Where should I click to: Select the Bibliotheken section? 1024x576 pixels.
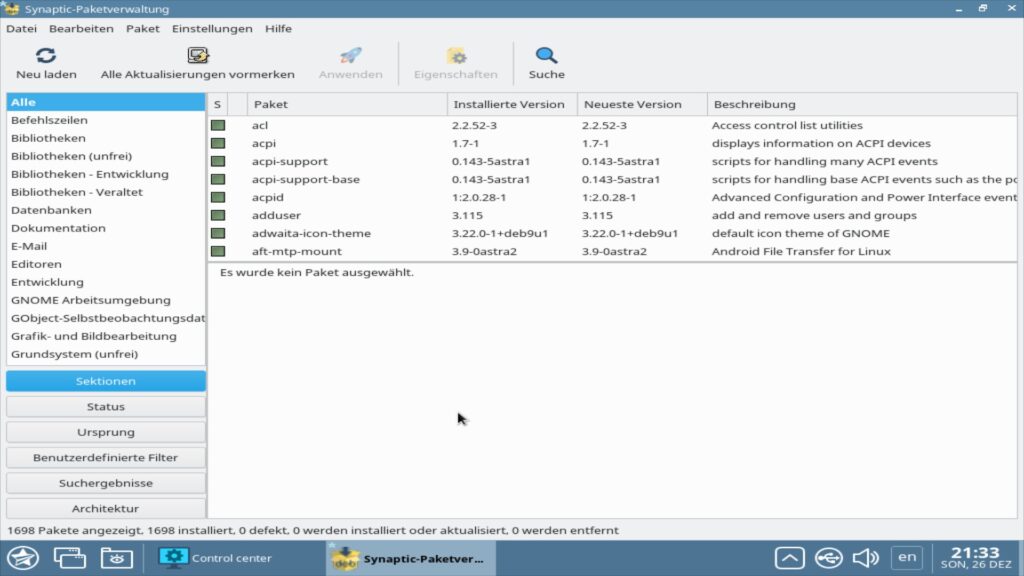click(106, 138)
